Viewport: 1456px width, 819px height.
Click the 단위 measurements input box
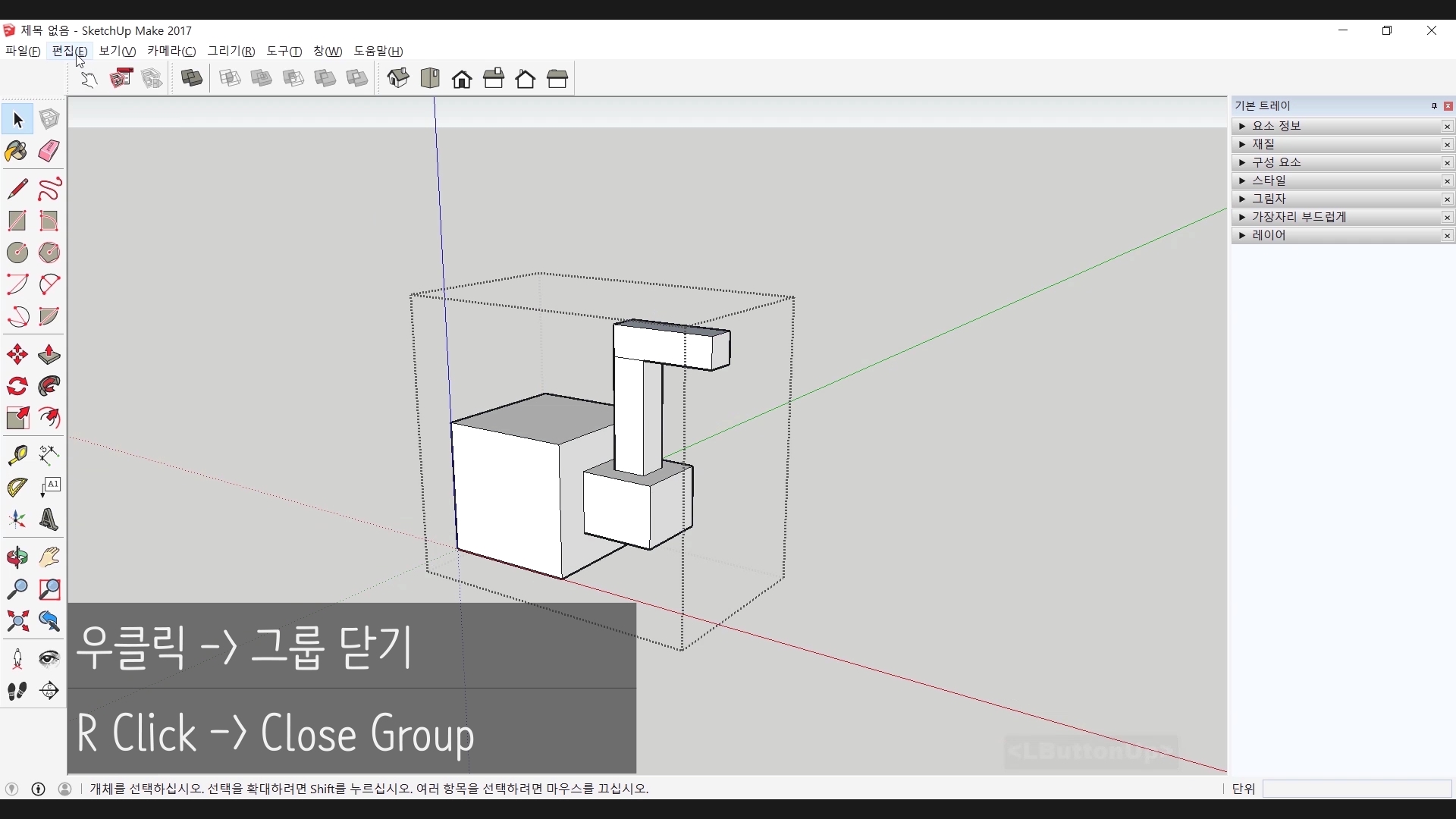pos(1356,789)
